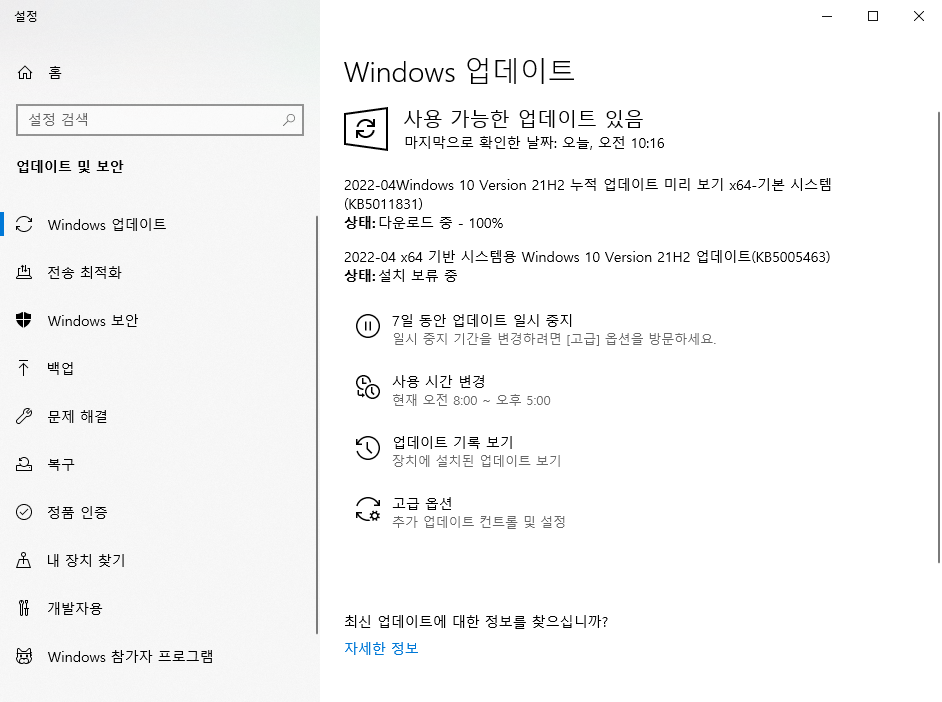Click the '업데이트 및 보안' section header
Screen dimensions: 942x702
pos(70,166)
